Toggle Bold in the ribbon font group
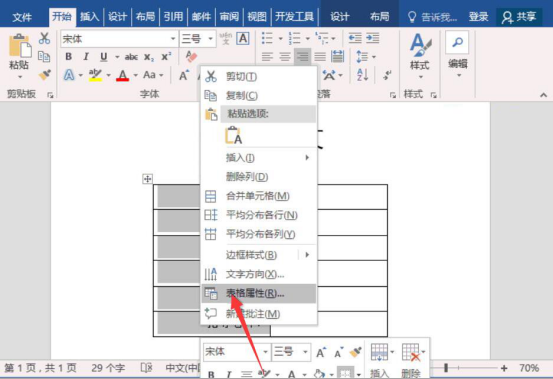This screenshot has width=553, height=379. pyautogui.click(x=68, y=56)
